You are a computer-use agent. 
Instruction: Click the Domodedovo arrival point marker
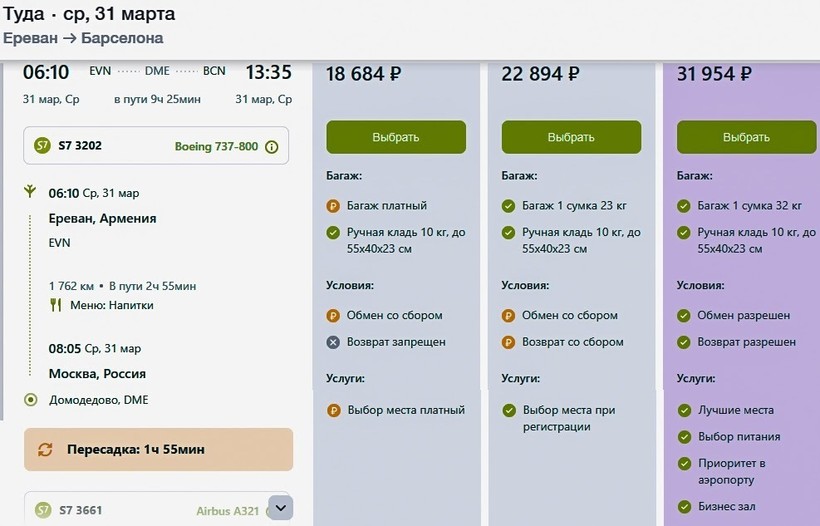coord(31,400)
